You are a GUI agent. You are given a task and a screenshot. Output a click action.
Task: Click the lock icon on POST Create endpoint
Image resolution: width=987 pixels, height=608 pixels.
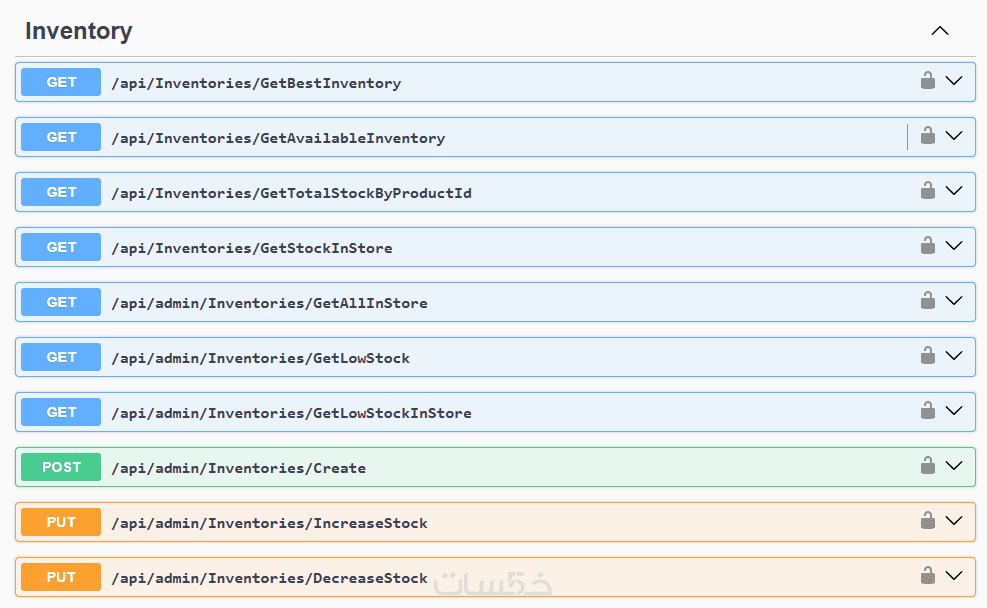coord(928,466)
